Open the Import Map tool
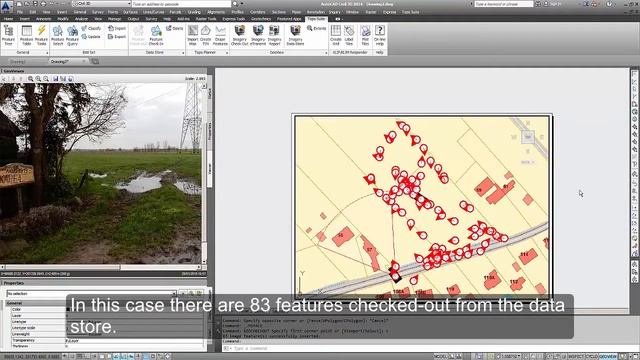The width and height of the screenshot is (640, 360). [193, 35]
